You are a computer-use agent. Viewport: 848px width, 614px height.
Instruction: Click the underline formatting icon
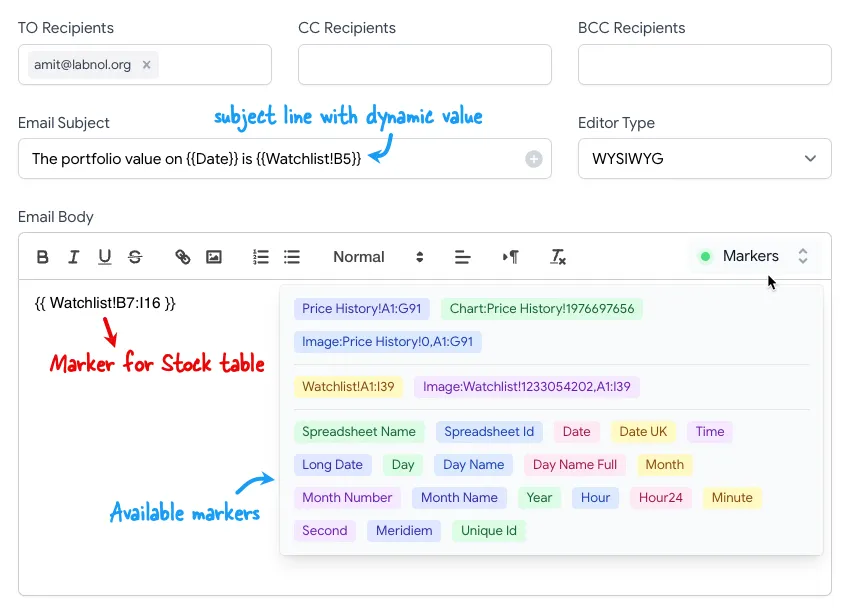pos(104,257)
